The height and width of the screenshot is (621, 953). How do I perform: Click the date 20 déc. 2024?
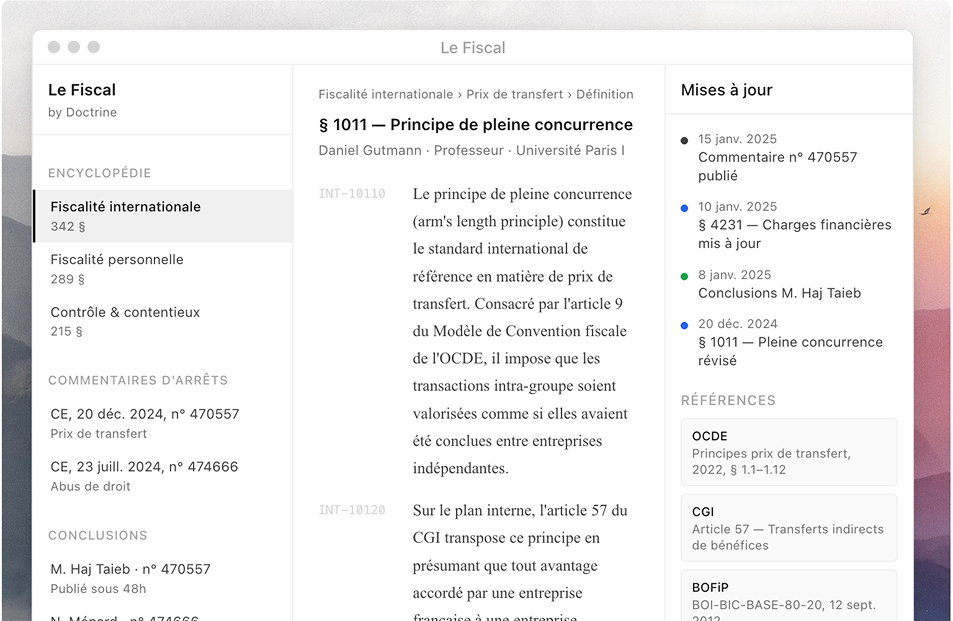737,324
